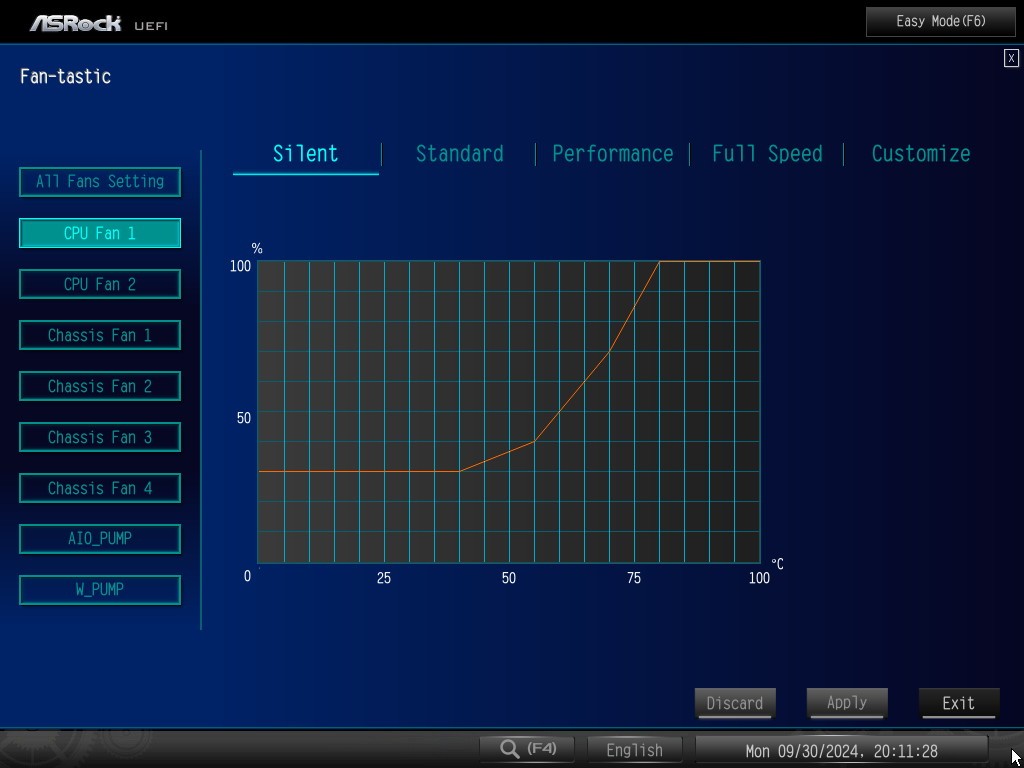This screenshot has height=768, width=1024.
Task: Switch to the Performance profile tab
Action: click(612, 154)
